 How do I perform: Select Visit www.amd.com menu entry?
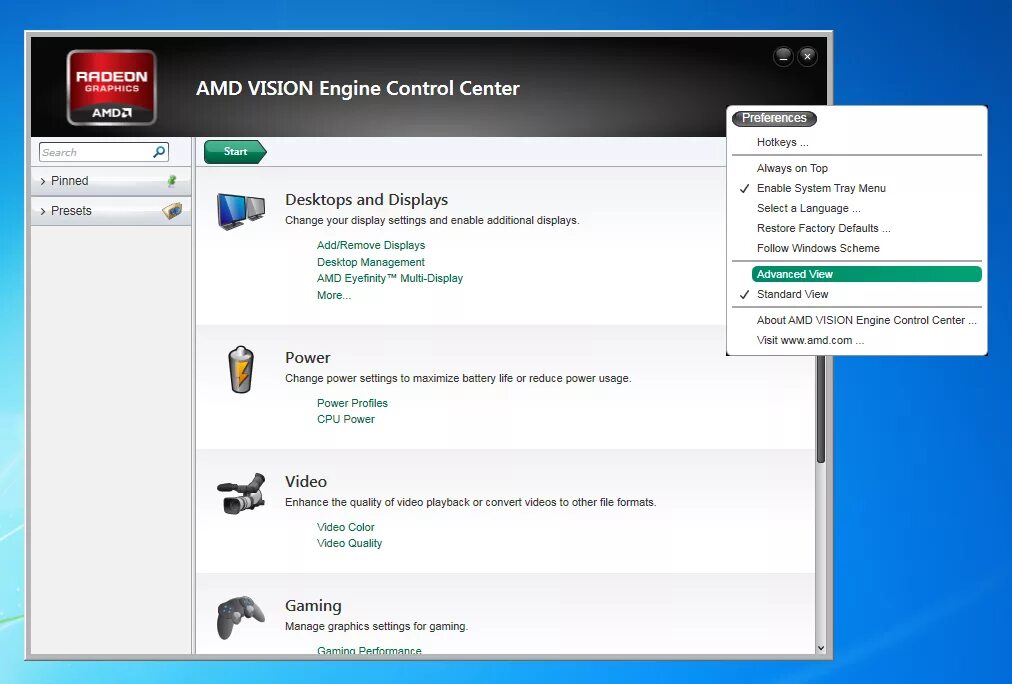pyautogui.click(x=810, y=340)
